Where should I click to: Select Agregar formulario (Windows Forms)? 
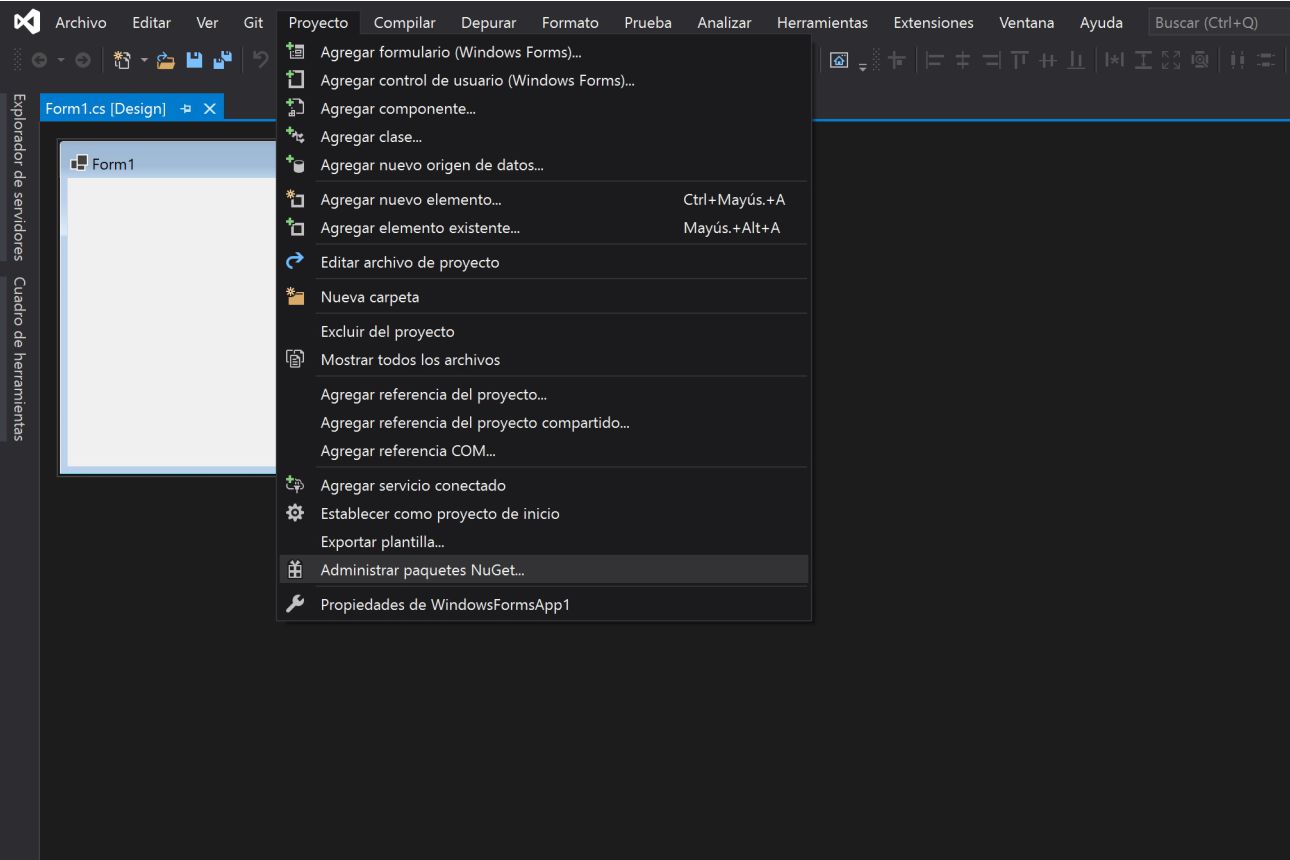tap(544, 52)
